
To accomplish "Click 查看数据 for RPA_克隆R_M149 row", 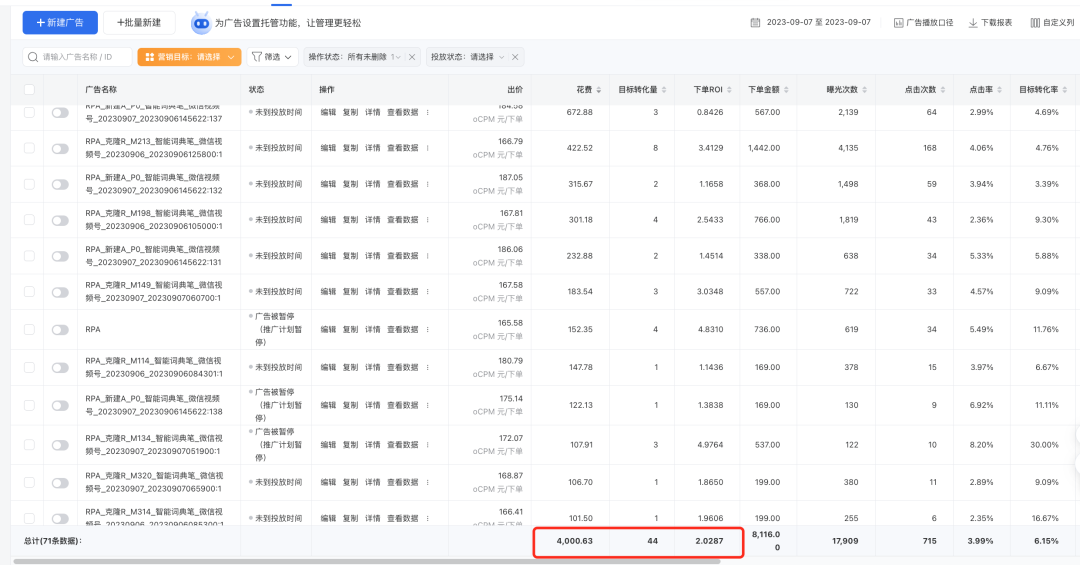I will point(403,292).
